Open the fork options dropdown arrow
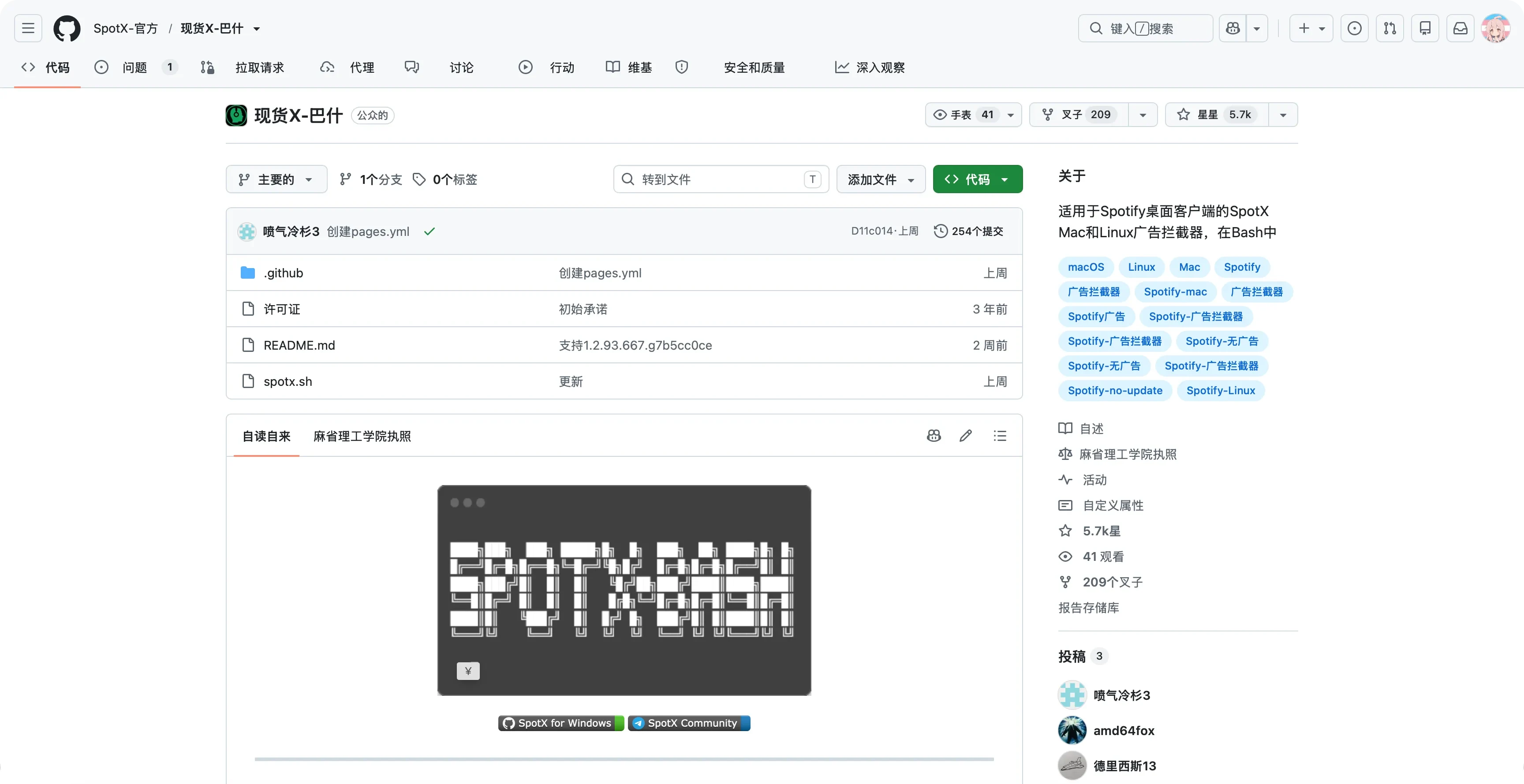 point(1143,115)
